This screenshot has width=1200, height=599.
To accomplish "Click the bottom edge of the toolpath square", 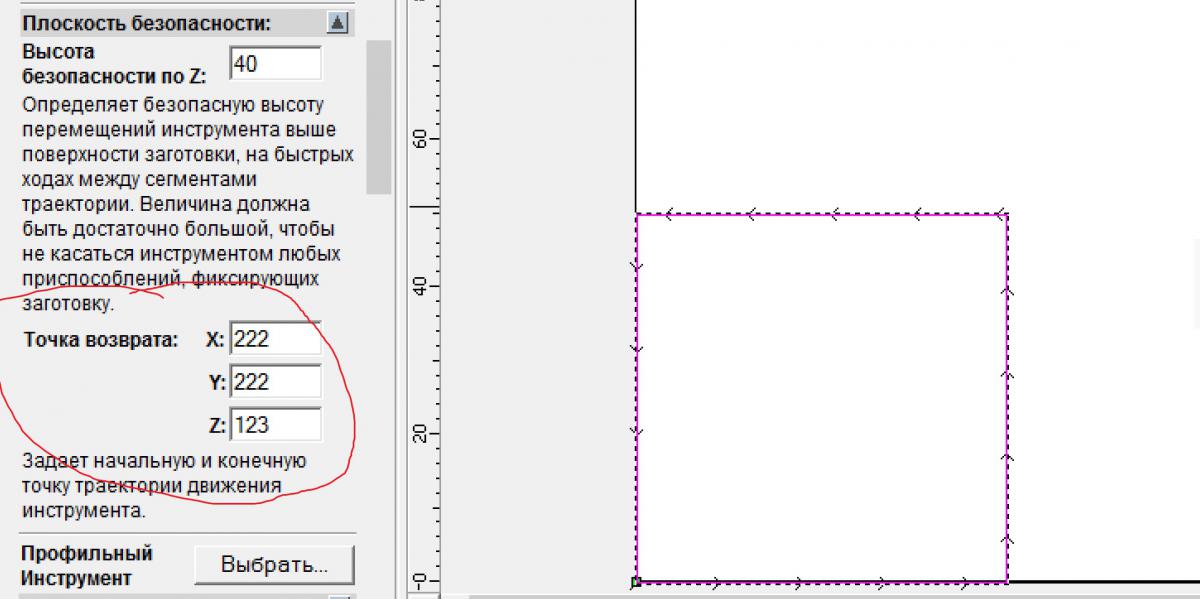I will 820,581.
